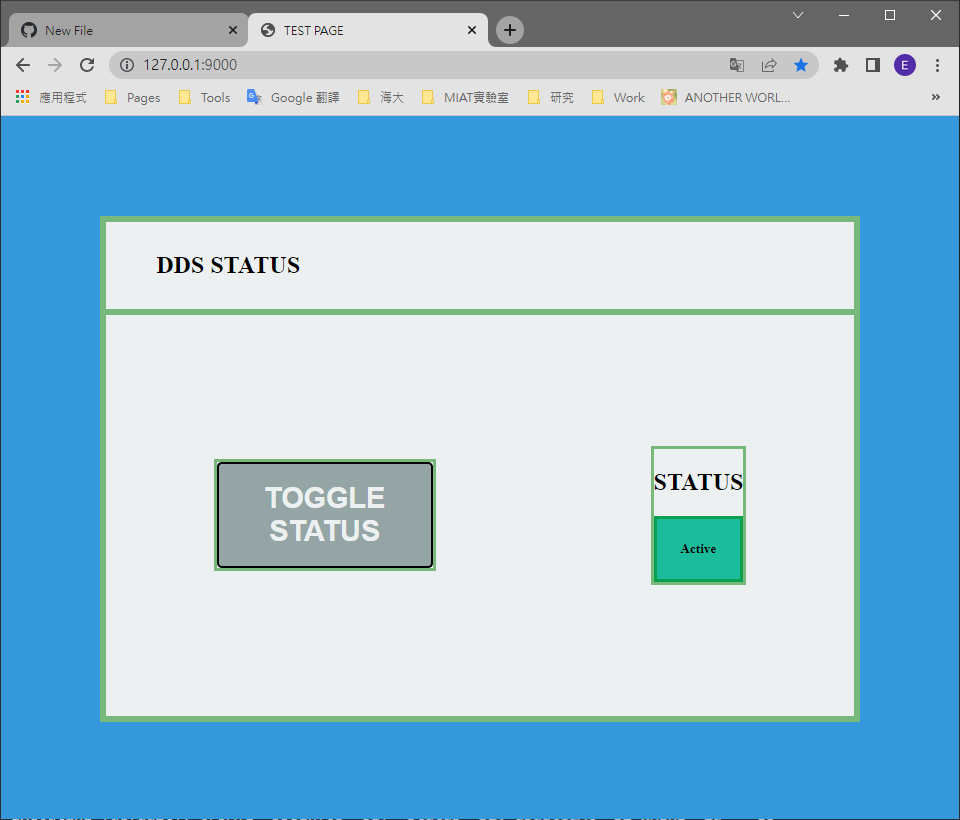Open a new tab with plus button
The width and height of the screenshot is (960, 820).
[x=509, y=30]
